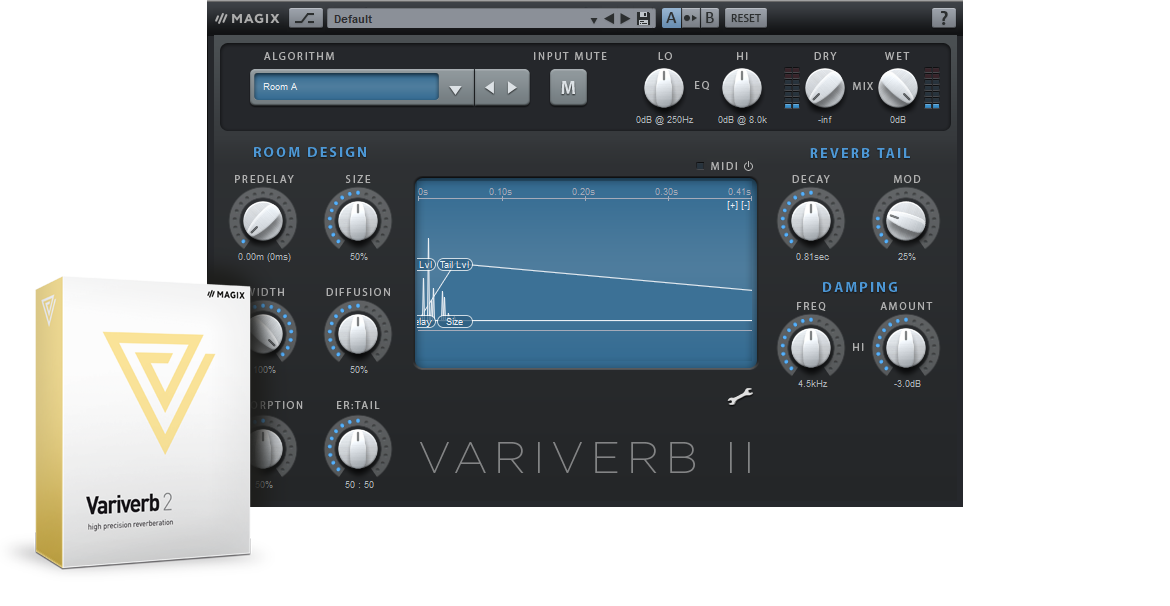Click the ER:TAIL knob
Image resolution: width=1170 pixels, height=606 pixels.
pyautogui.click(x=358, y=448)
